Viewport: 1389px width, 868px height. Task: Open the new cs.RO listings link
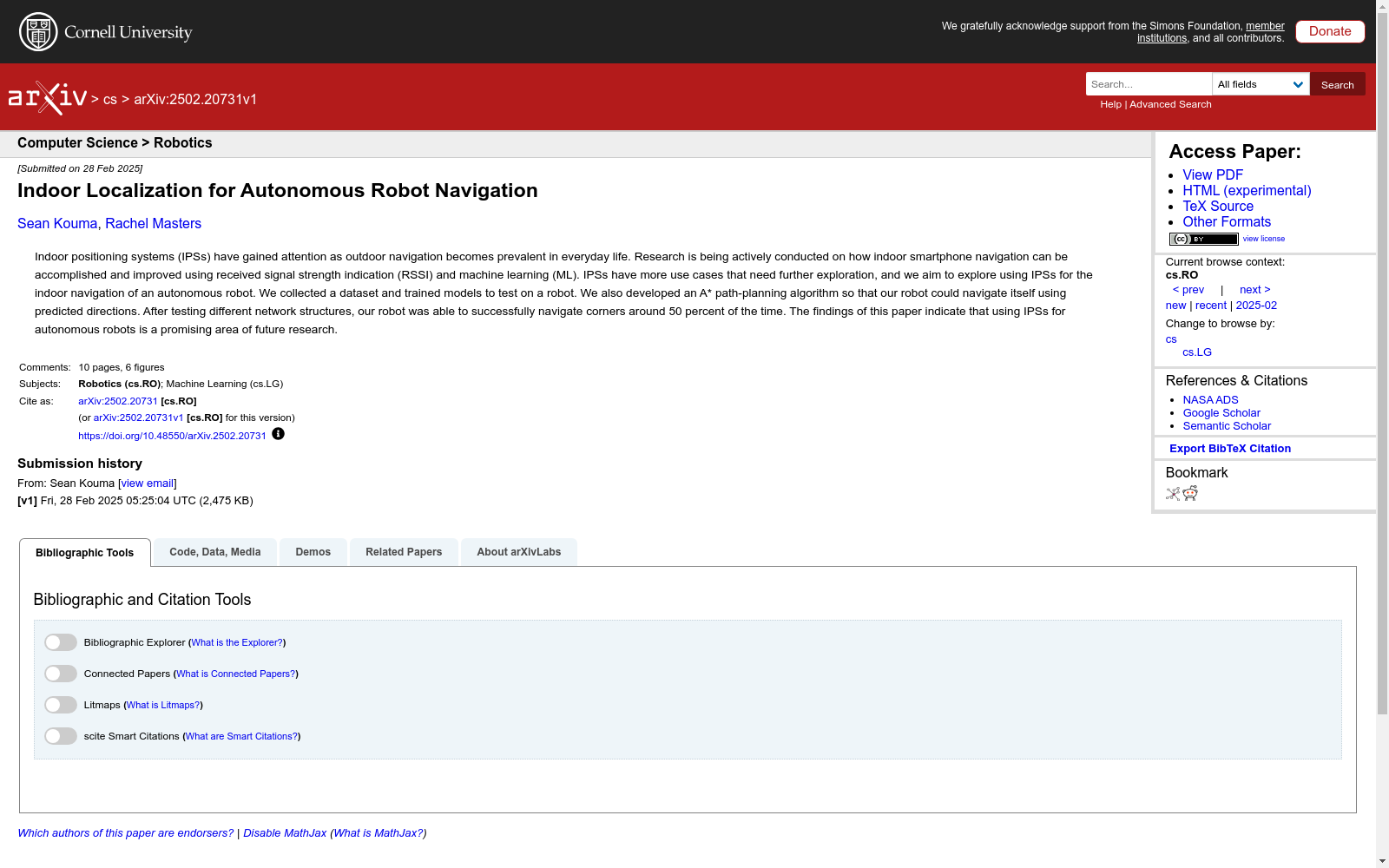pos(1175,306)
